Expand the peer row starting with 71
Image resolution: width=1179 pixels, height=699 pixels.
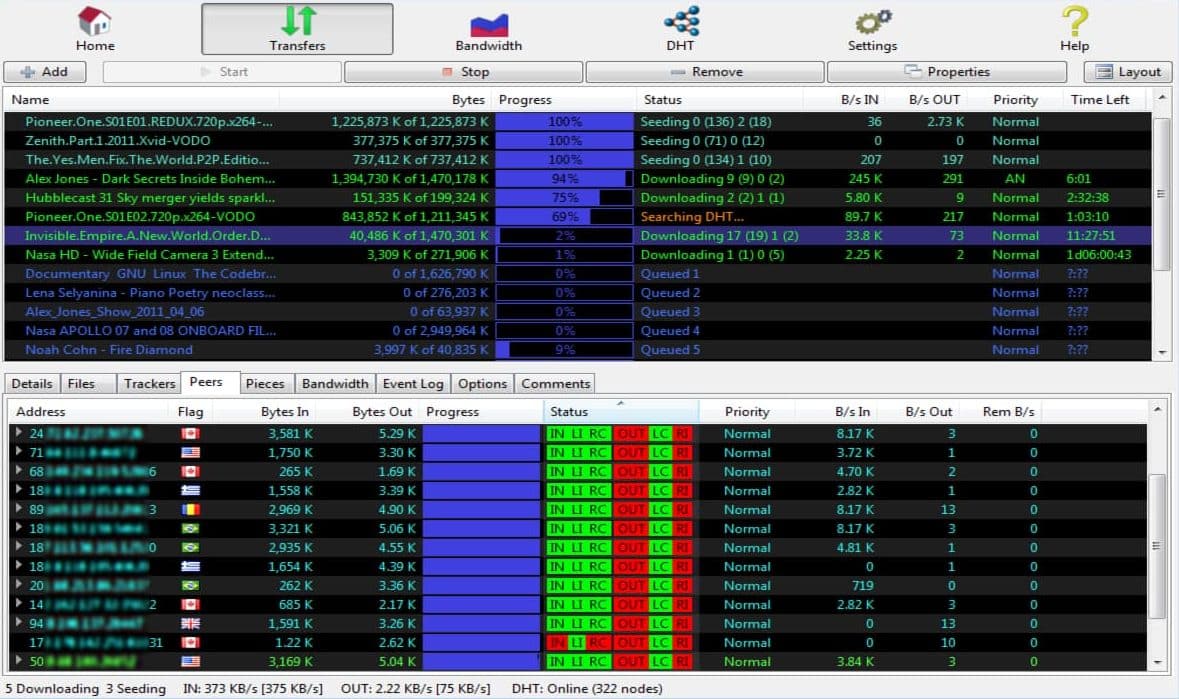(x=19, y=453)
